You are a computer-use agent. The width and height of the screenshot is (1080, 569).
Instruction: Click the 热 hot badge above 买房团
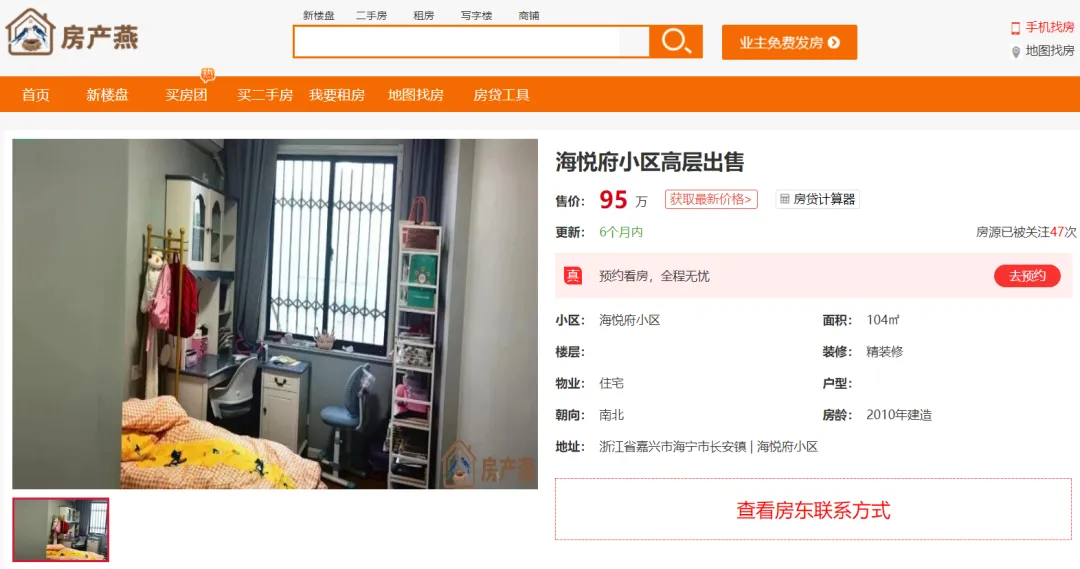(x=208, y=74)
